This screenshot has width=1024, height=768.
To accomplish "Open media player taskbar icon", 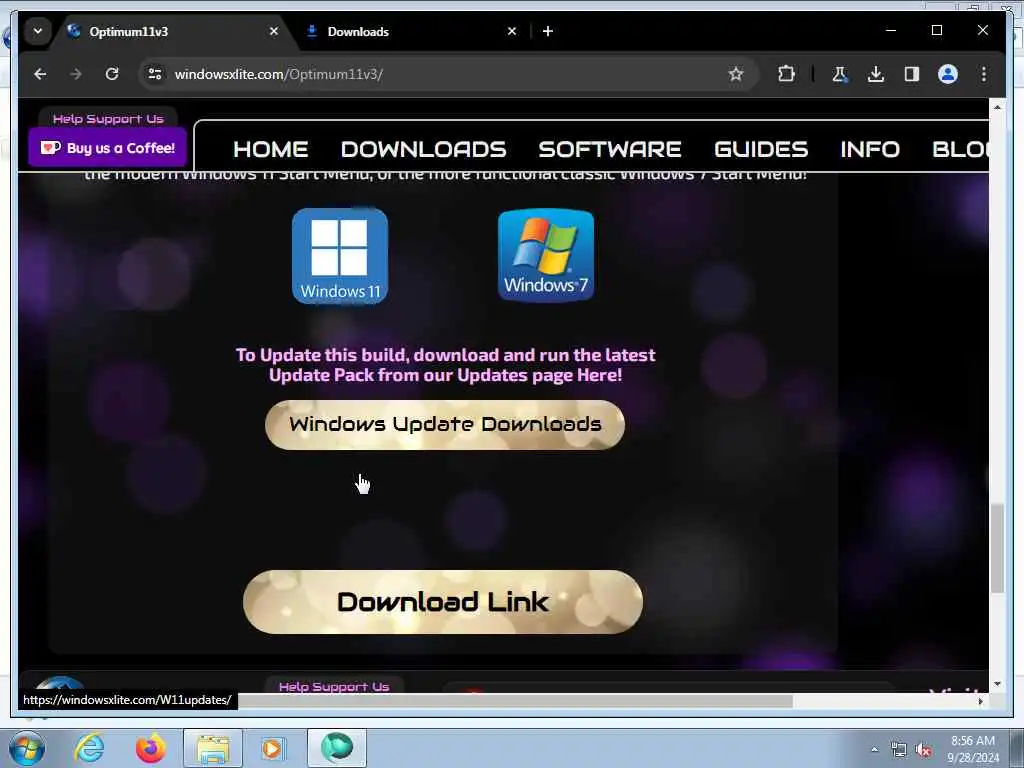I will (272, 748).
